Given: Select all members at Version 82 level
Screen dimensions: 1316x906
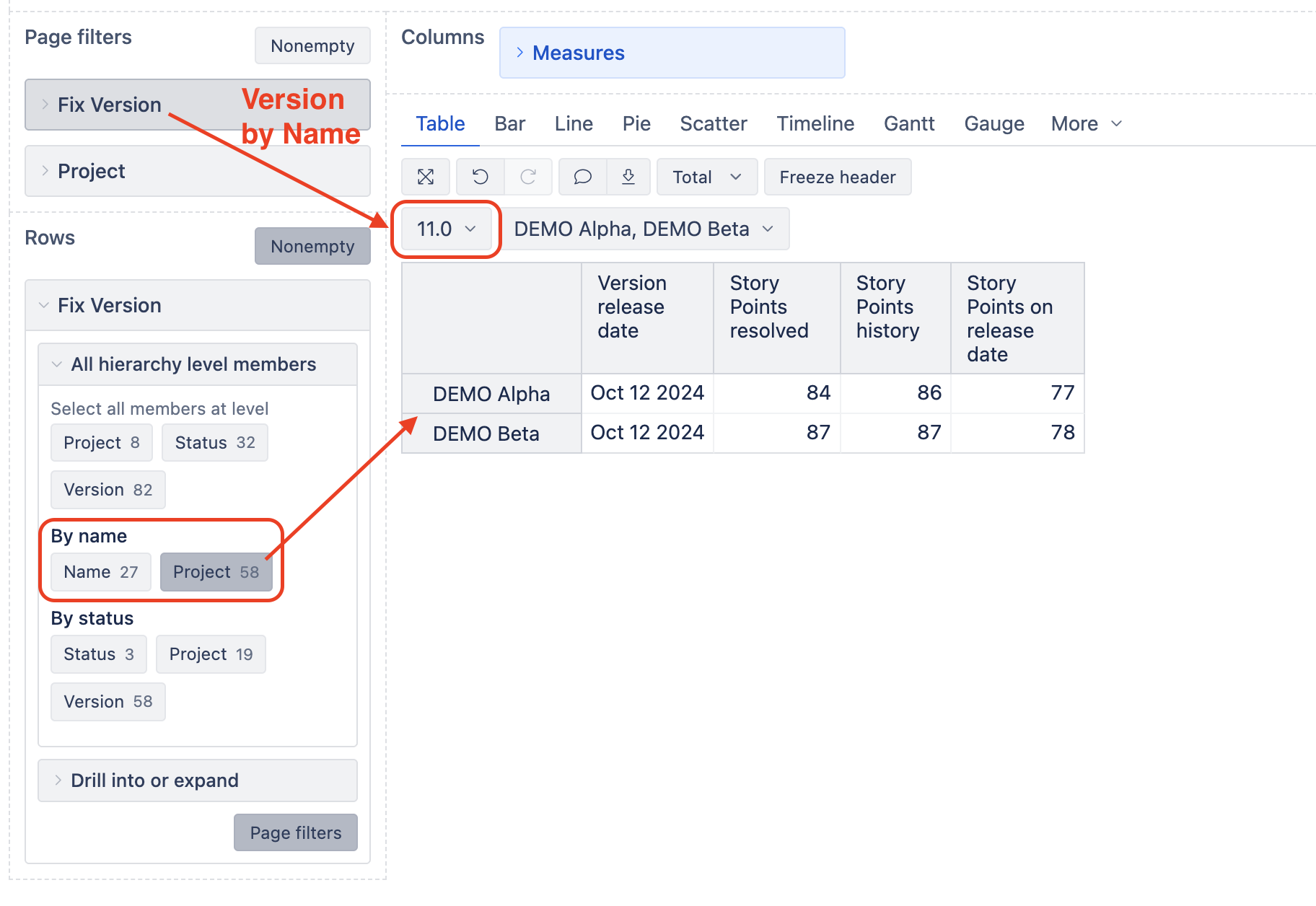Looking at the screenshot, I should 108,490.
